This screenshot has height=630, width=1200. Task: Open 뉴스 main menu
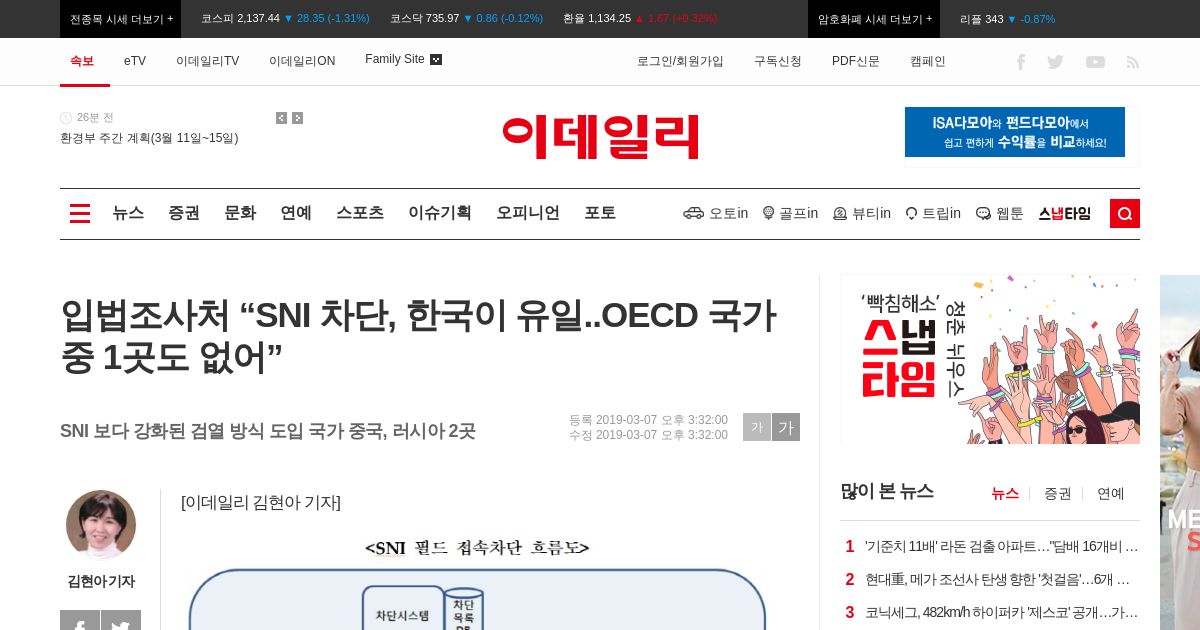point(128,213)
